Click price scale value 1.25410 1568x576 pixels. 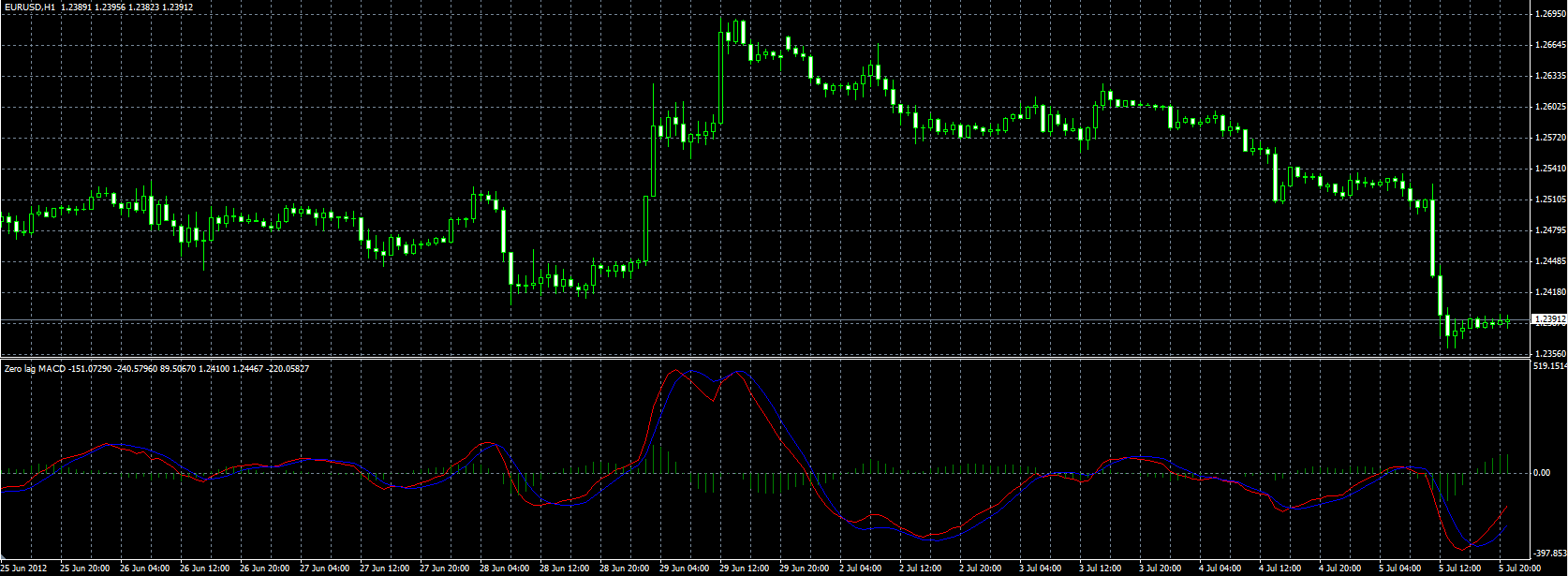pos(1549,169)
